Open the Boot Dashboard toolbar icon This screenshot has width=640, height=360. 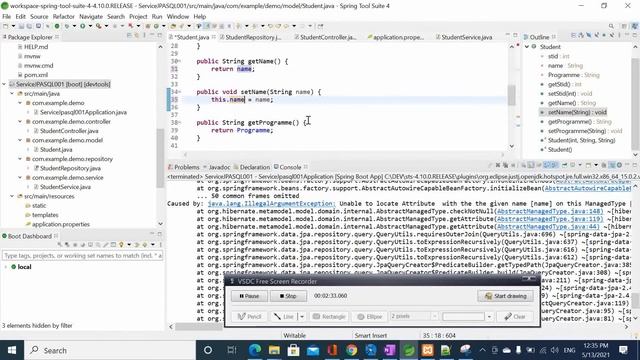click(x=57, y=26)
